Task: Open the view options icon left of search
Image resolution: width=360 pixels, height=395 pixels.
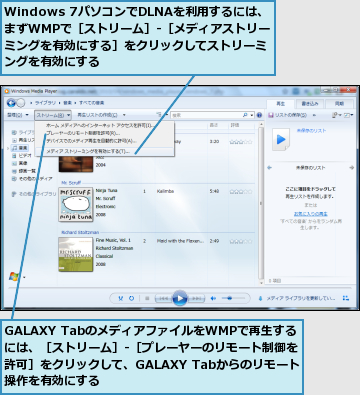Action: (x=159, y=115)
